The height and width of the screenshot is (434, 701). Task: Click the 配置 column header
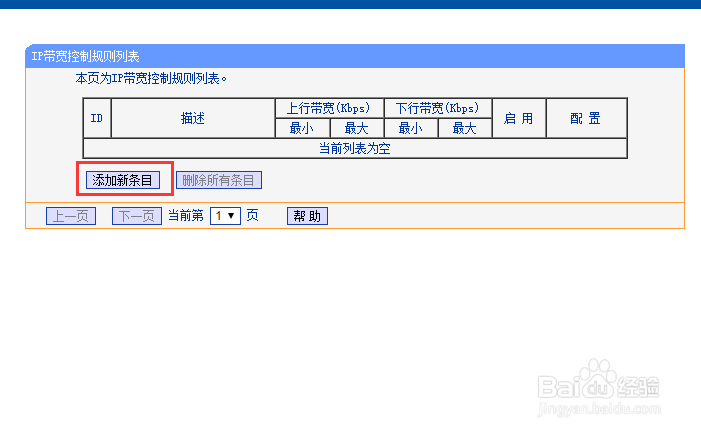[x=586, y=118]
